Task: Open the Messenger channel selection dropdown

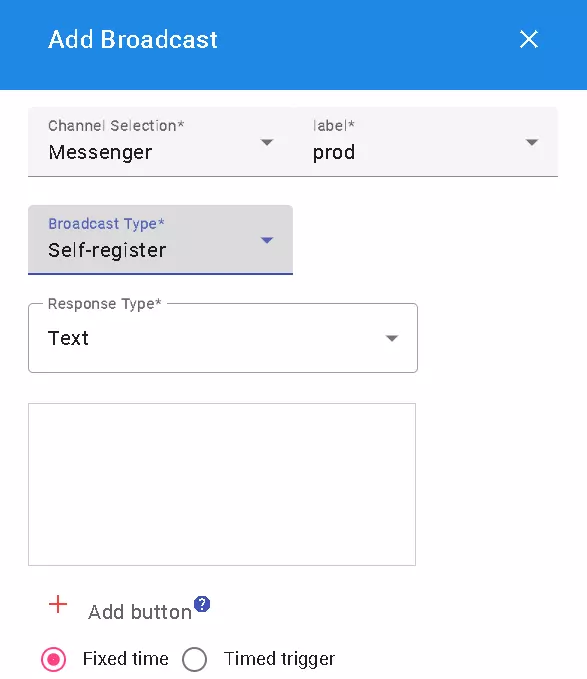Action: tap(161, 142)
